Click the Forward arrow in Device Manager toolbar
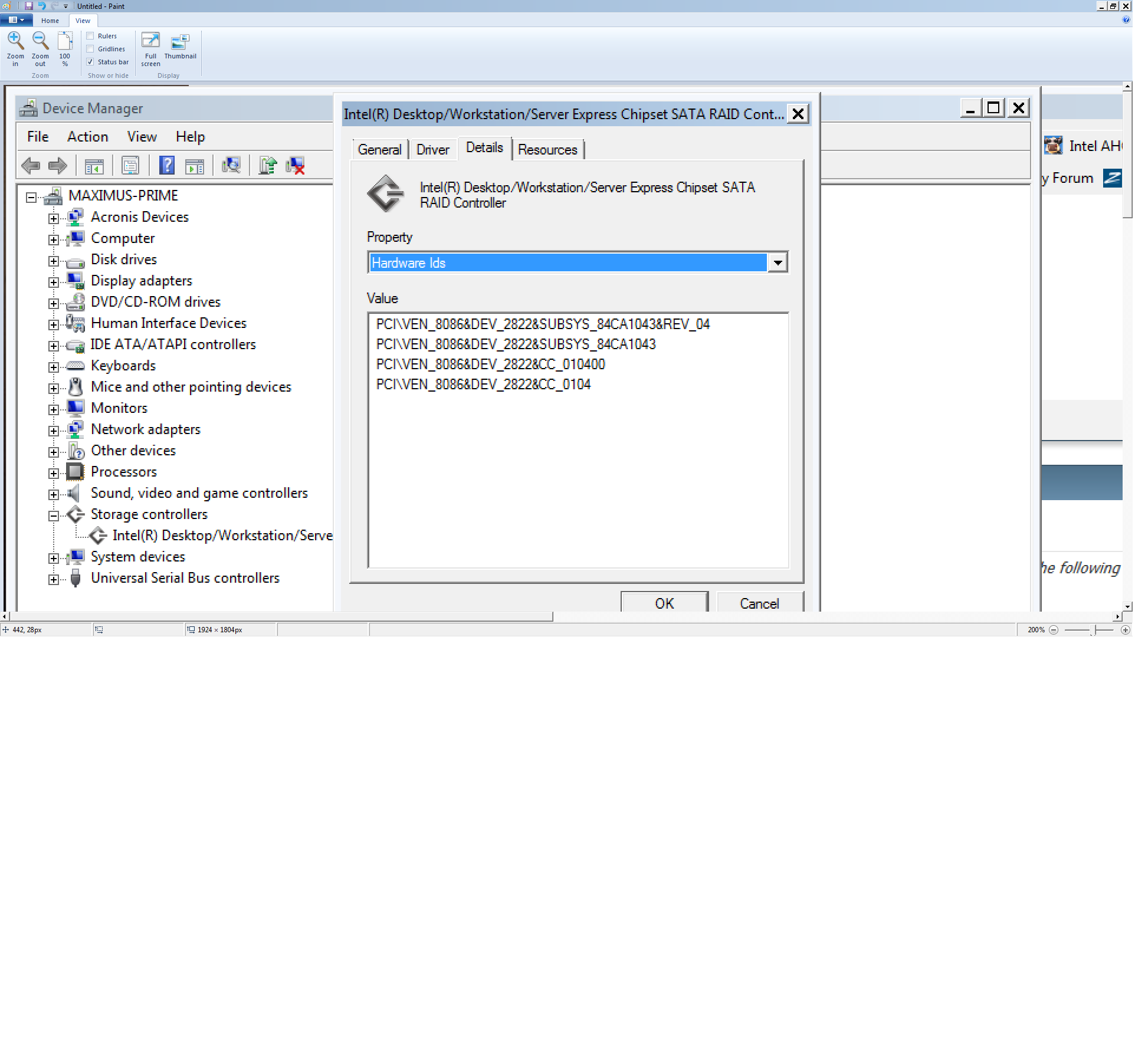 (x=57, y=166)
